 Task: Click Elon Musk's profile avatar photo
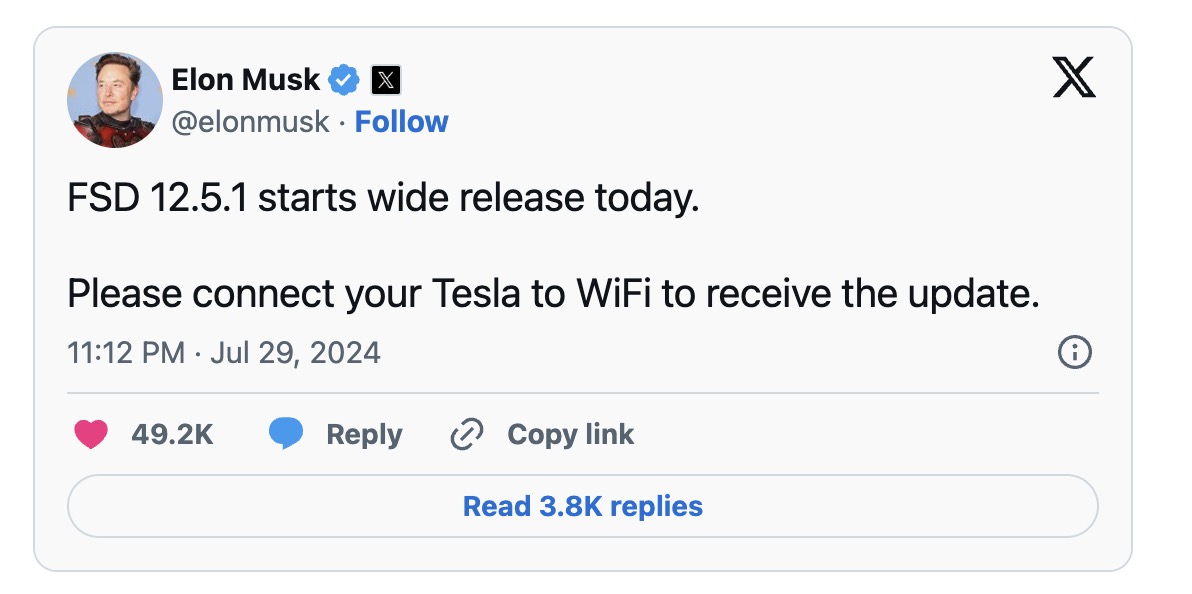point(114,100)
